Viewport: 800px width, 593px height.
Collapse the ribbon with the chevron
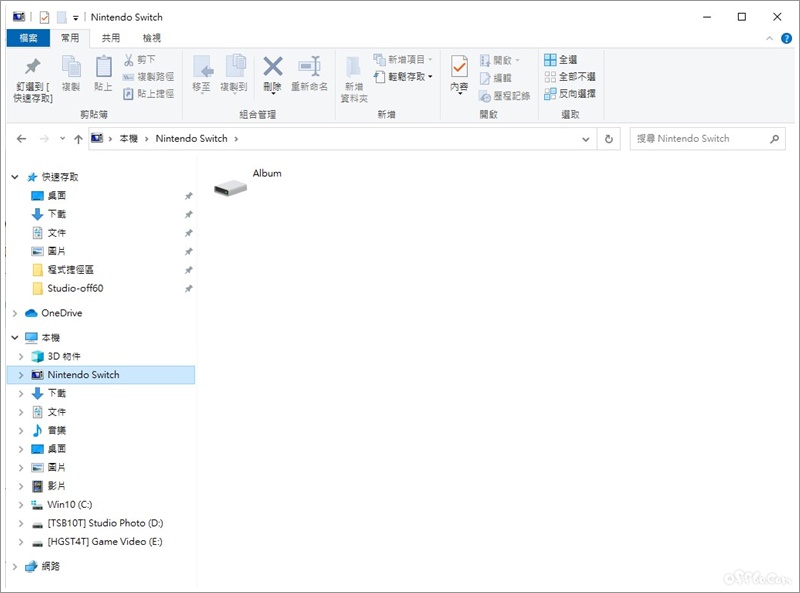point(769,38)
